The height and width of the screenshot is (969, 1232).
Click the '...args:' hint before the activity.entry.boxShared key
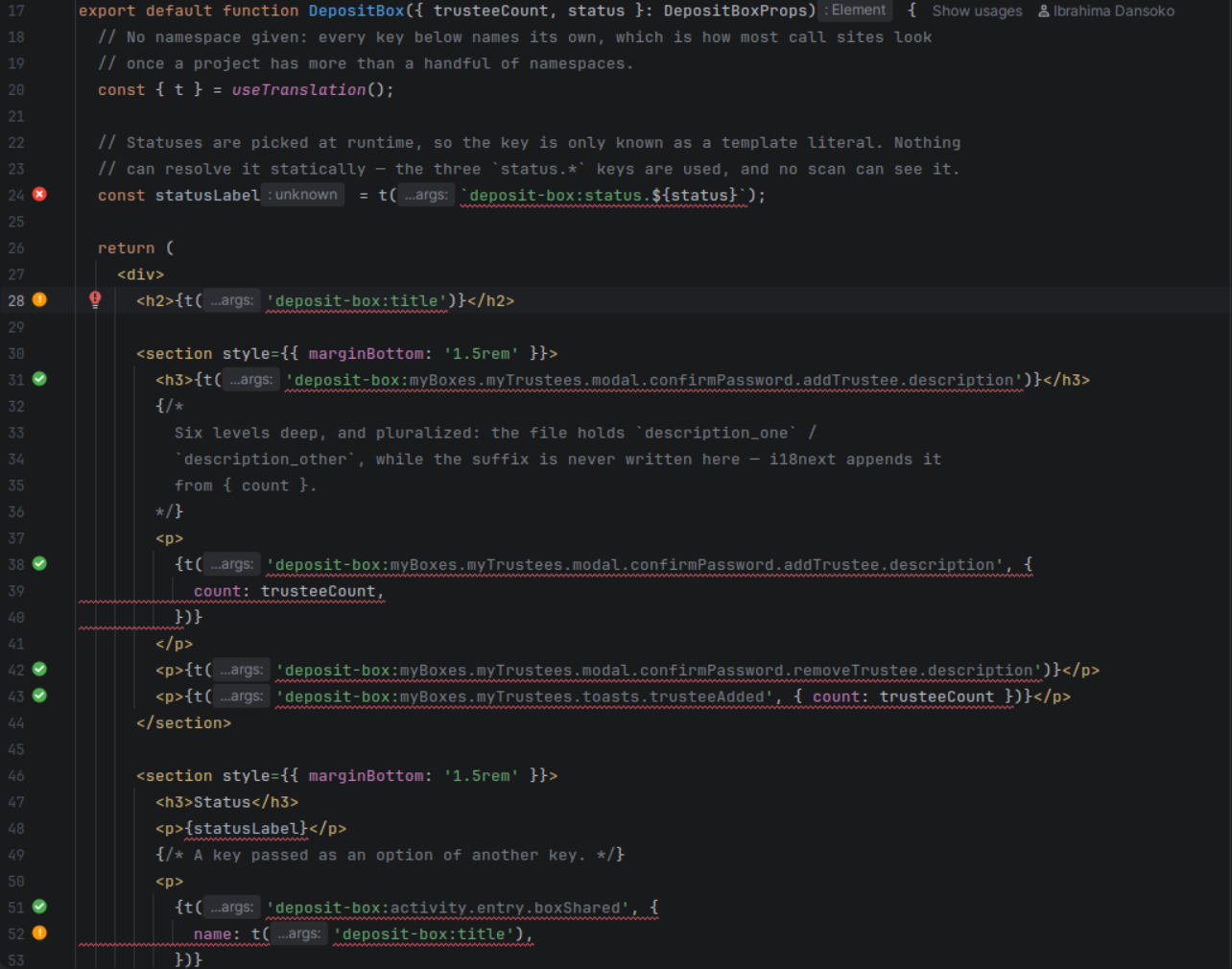(231, 908)
